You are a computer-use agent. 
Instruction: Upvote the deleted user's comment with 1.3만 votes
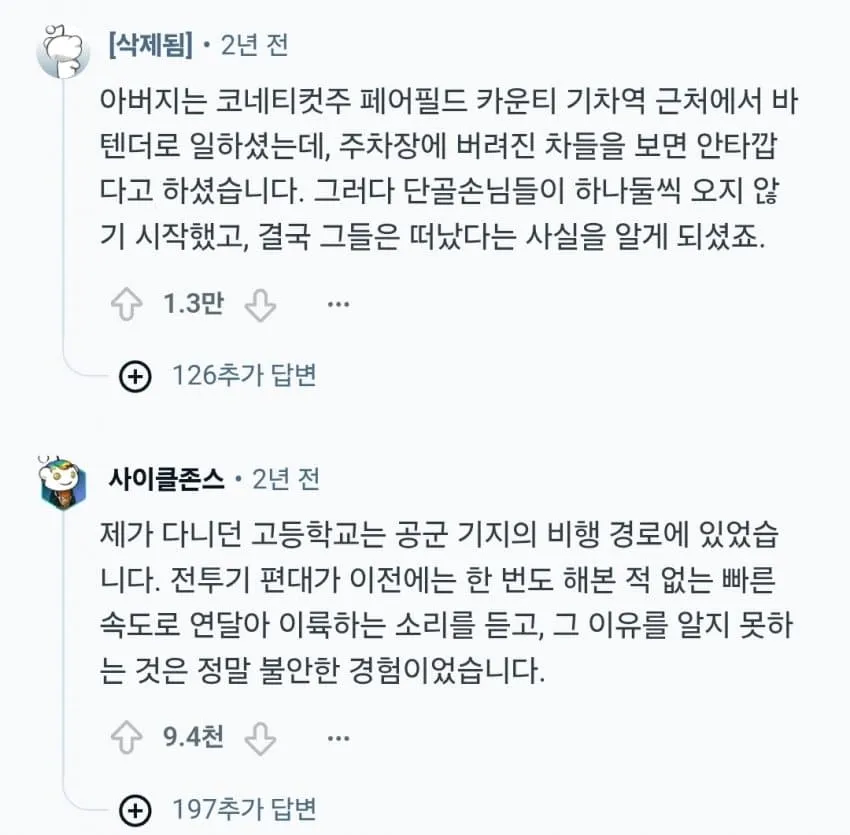click(126, 304)
